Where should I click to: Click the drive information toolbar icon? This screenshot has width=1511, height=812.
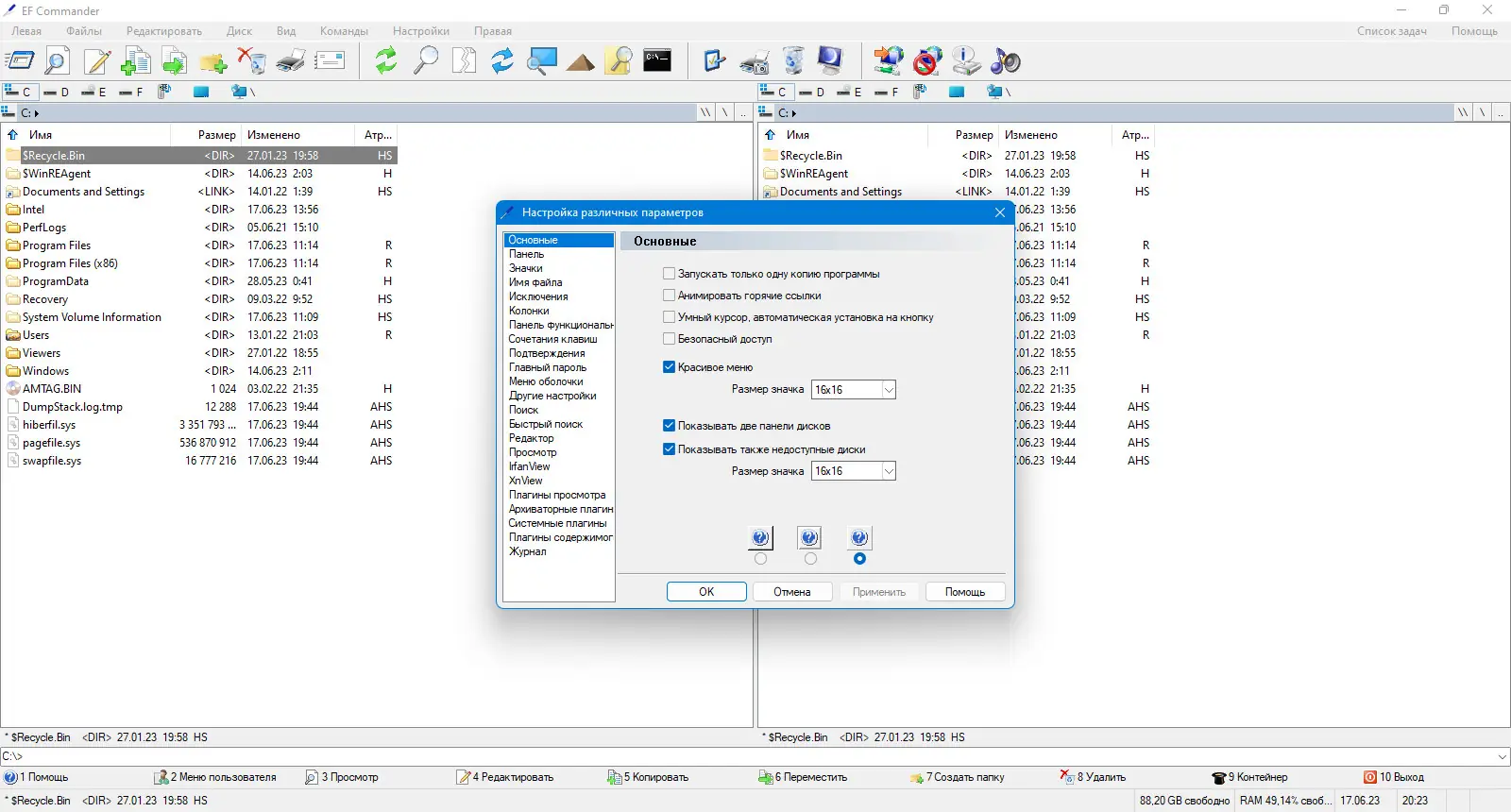[x=966, y=61]
